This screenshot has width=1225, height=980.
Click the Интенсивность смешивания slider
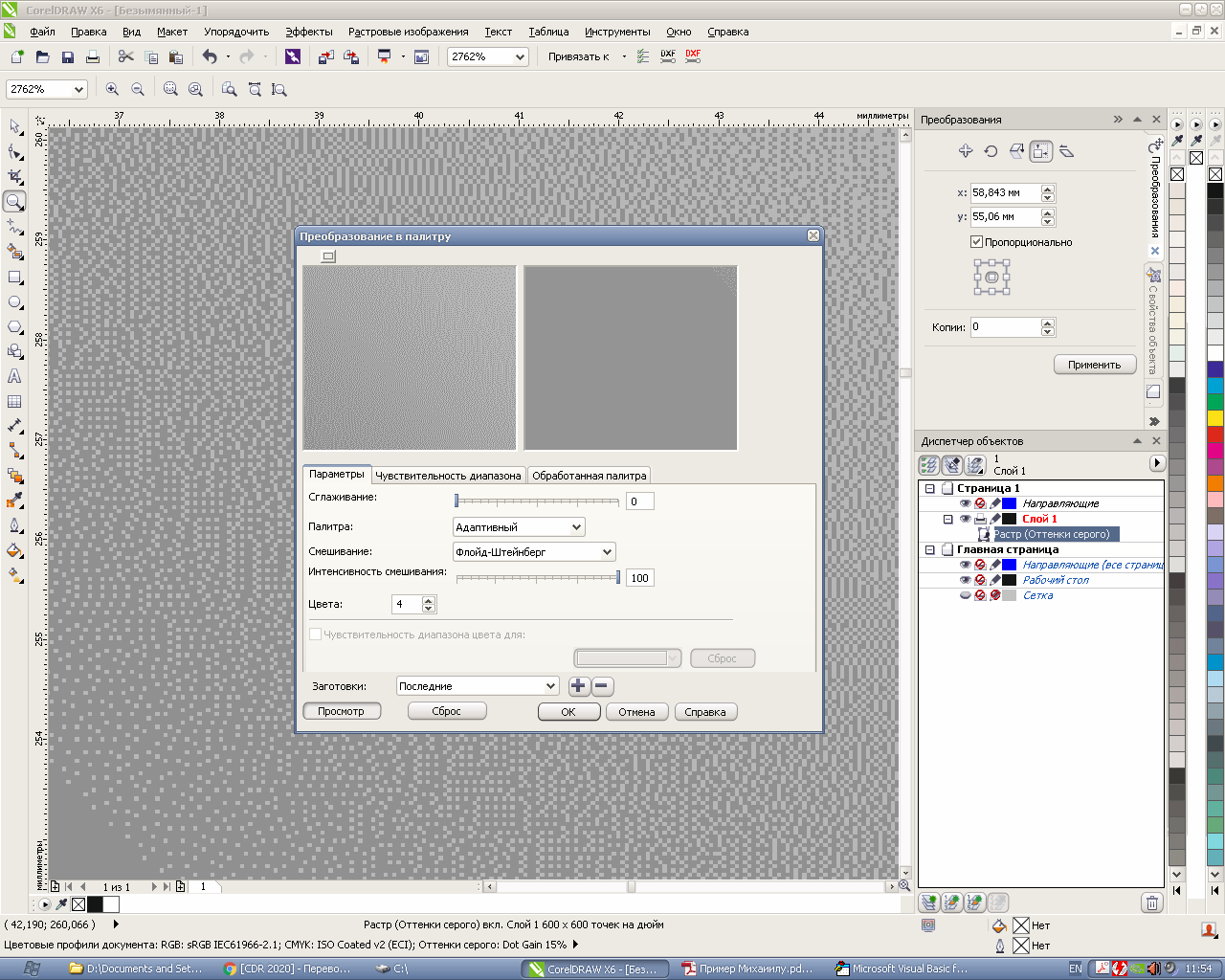pyautogui.click(x=538, y=578)
